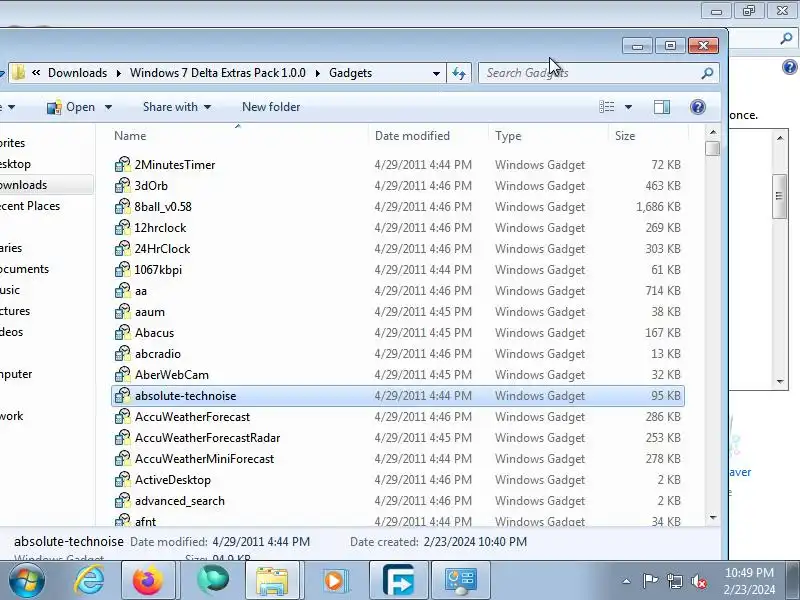The height and width of the screenshot is (600, 800).
Task: Go to Windows 7 Delta Extras Pack 1.0.0 breadcrumb
Action: click(218, 73)
